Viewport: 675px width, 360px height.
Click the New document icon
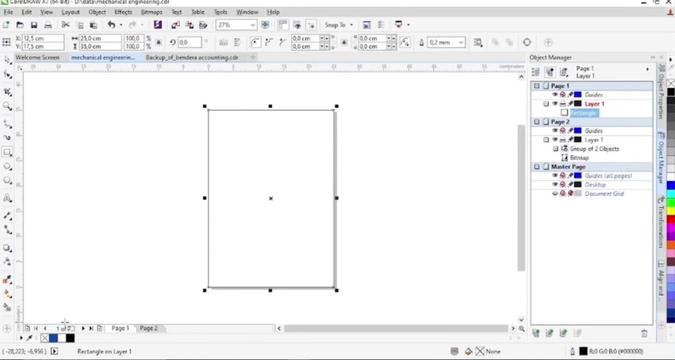click(x=6, y=25)
